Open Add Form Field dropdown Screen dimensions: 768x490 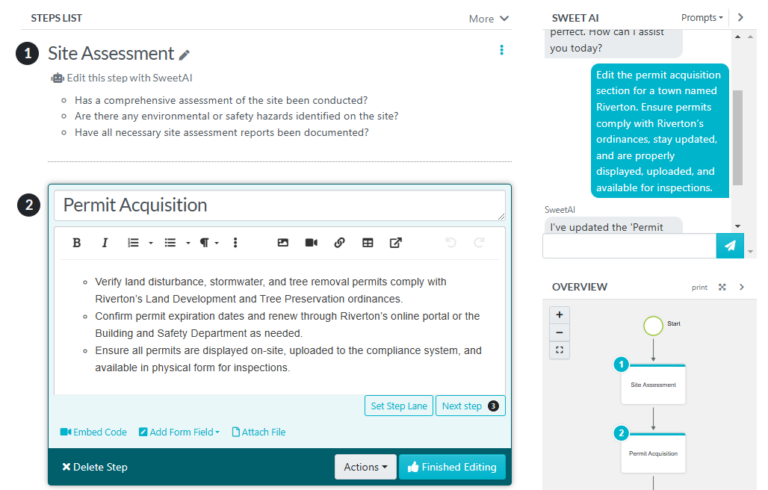(x=179, y=432)
